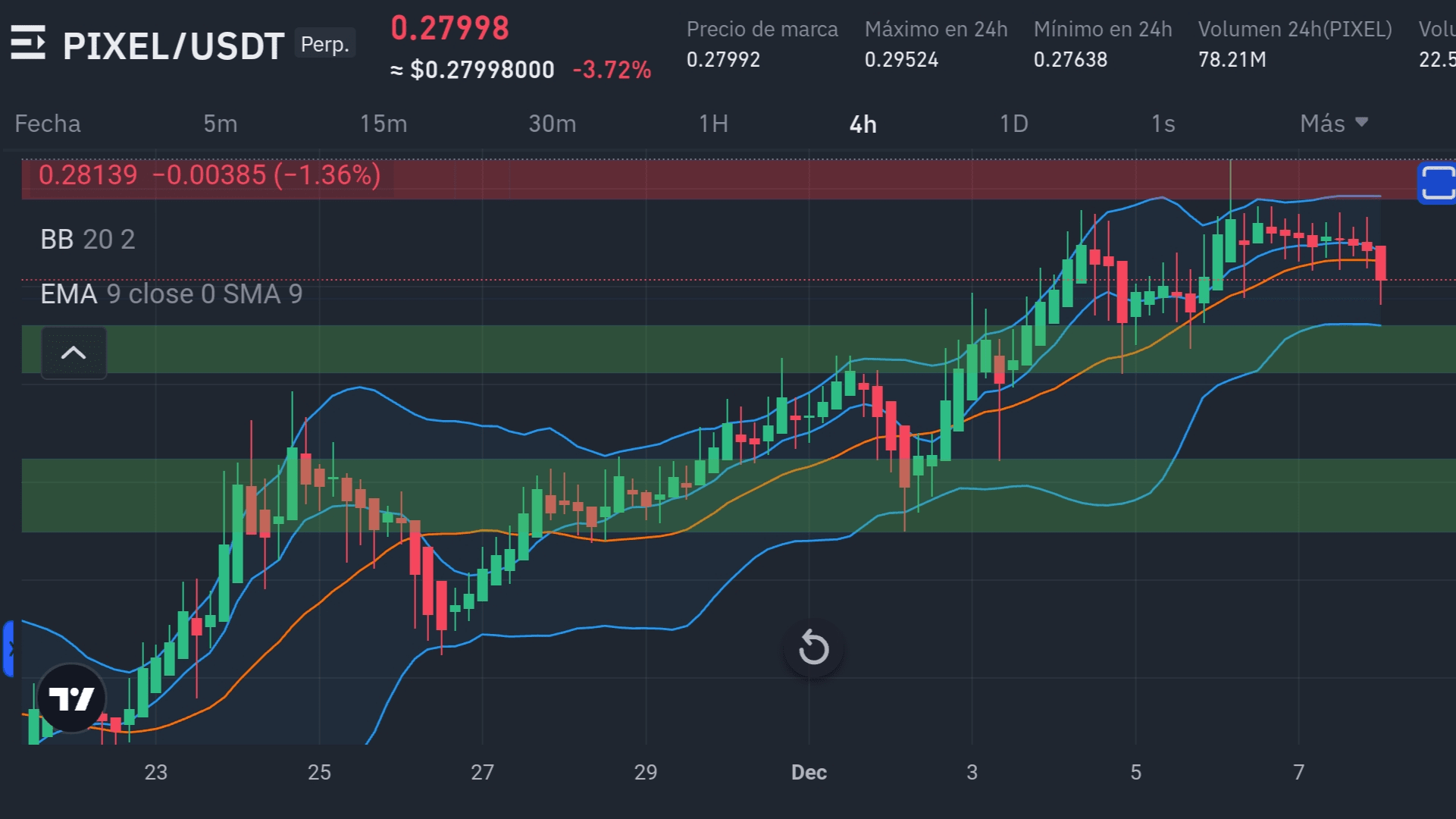Select the 4h timeframe tab

(863, 124)
